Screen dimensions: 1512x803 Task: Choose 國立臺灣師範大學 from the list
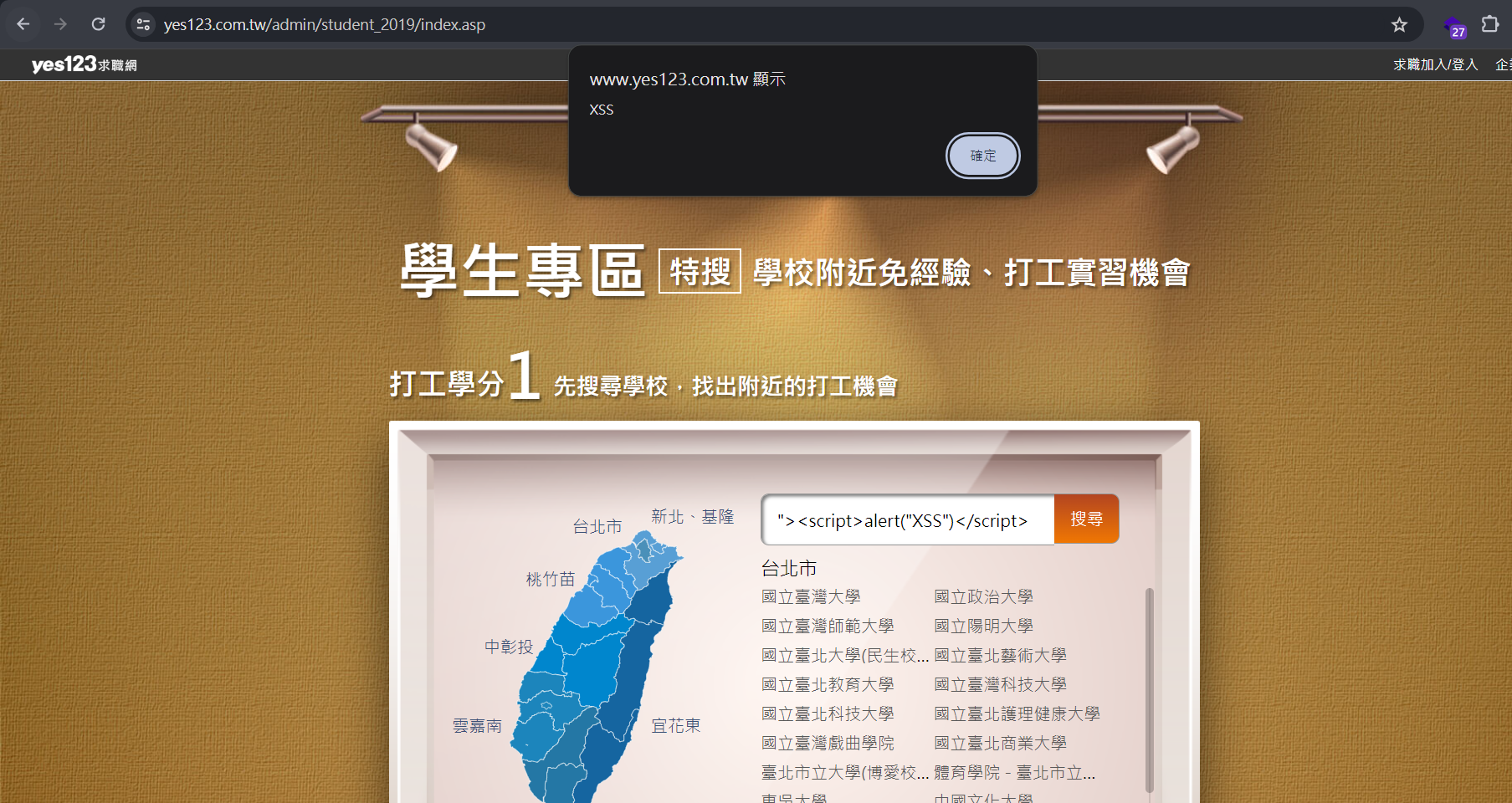click(x=828, y=626)
